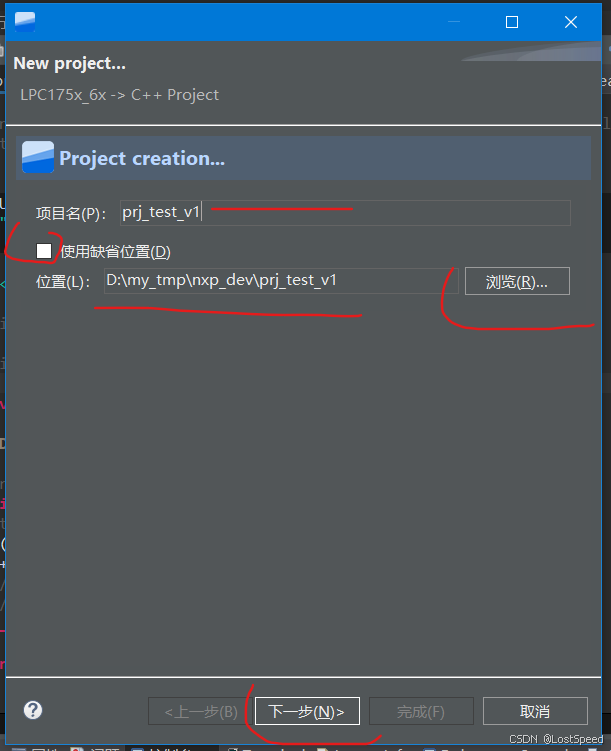Maximize the New project dialog window
The width and height of the screenshot is (611, 751).
pyautogui.click(x=512, y=22)
